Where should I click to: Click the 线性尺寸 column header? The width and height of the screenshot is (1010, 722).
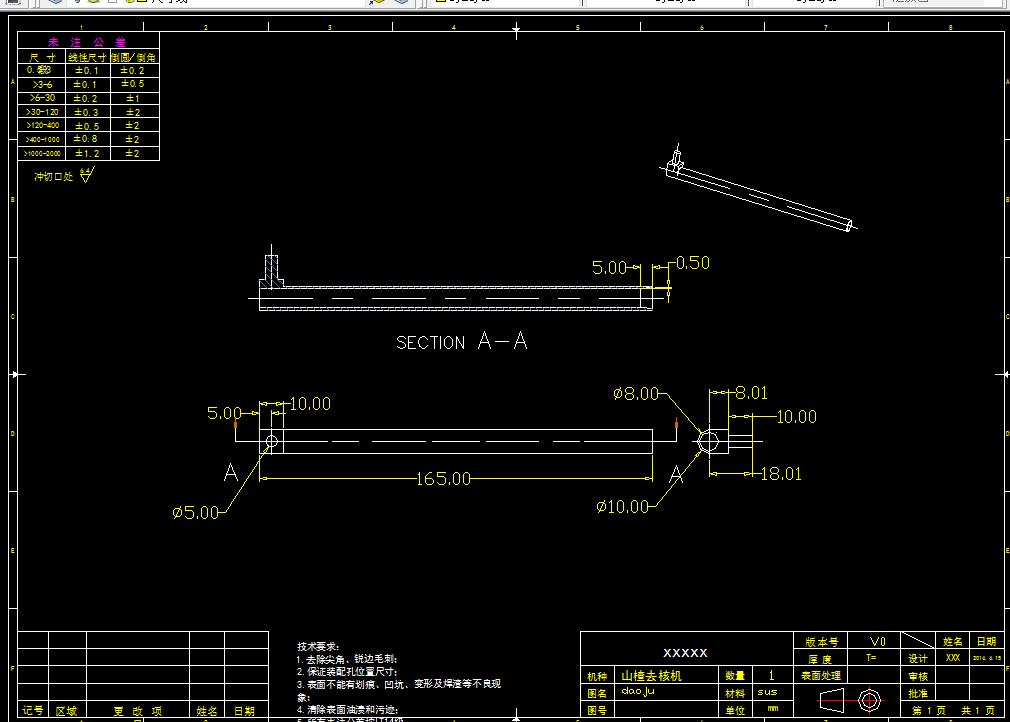[88, 57]
